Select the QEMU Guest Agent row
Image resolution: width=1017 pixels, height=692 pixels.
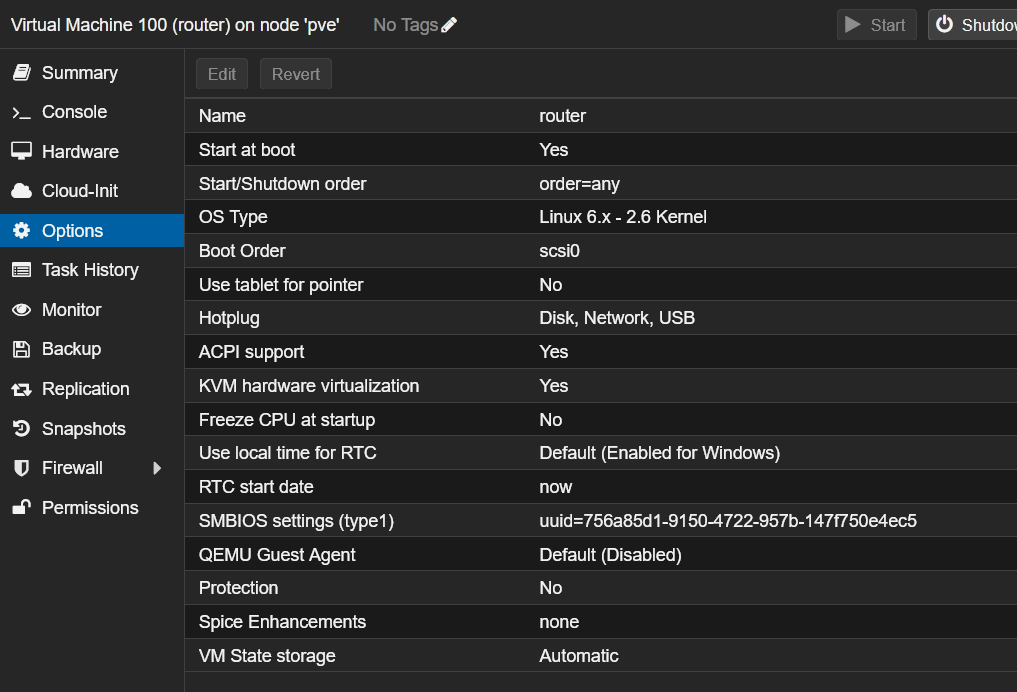600,555
